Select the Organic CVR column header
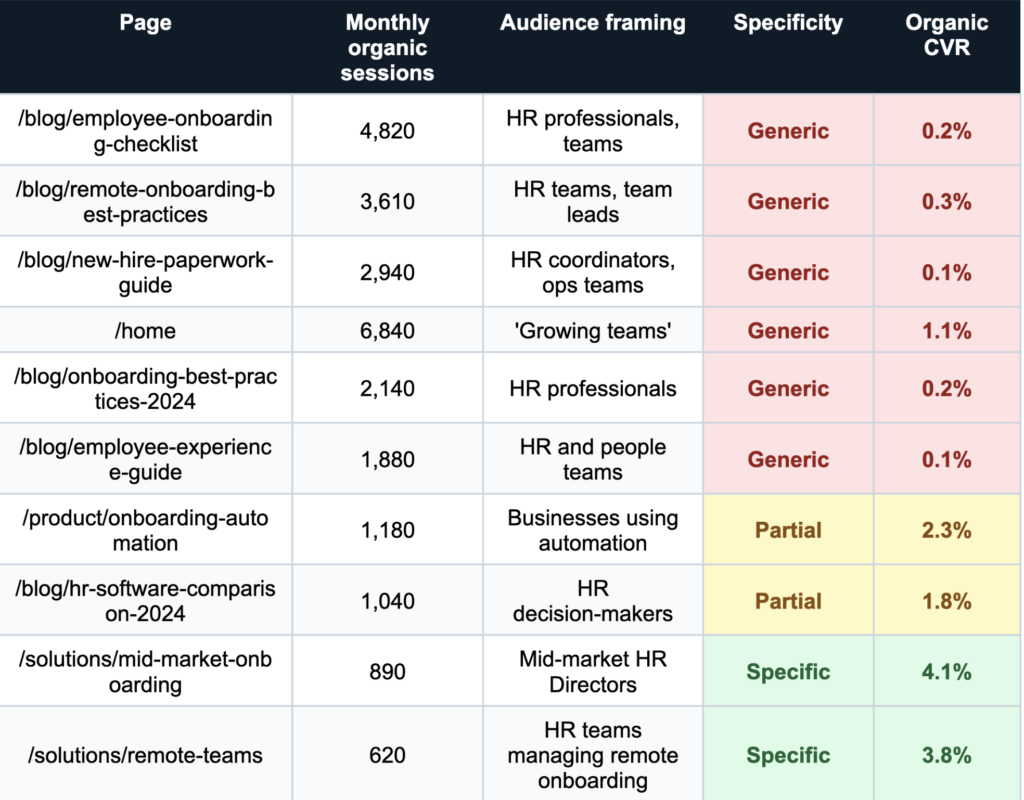The image size is (1024, 800). 947,35
